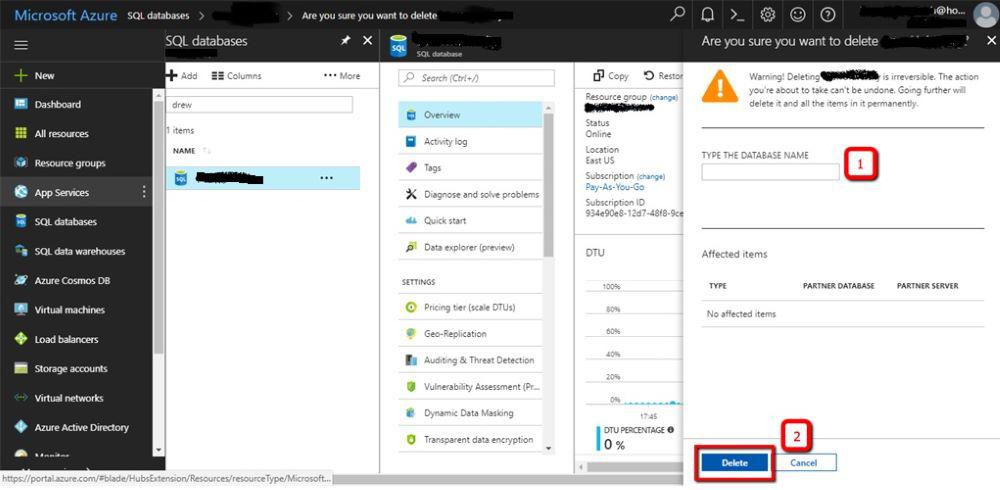Open Auditing & Threat Detection
This screenshot has width=1000, height=490.
[470, 360]
